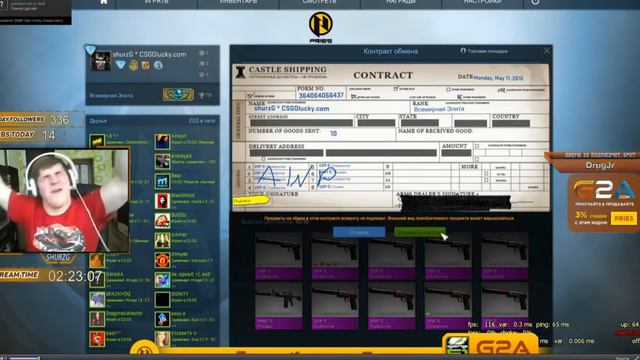The image size is (640, 360).
Task: Click the blue cancel button under the contract
Action: pos(359,232)
